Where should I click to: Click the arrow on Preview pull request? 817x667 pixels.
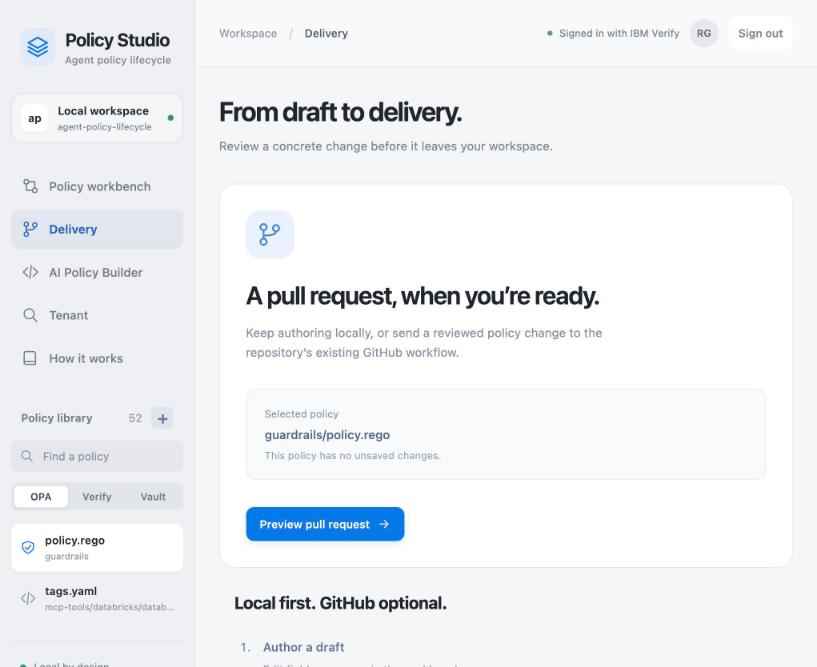[384, 524]
